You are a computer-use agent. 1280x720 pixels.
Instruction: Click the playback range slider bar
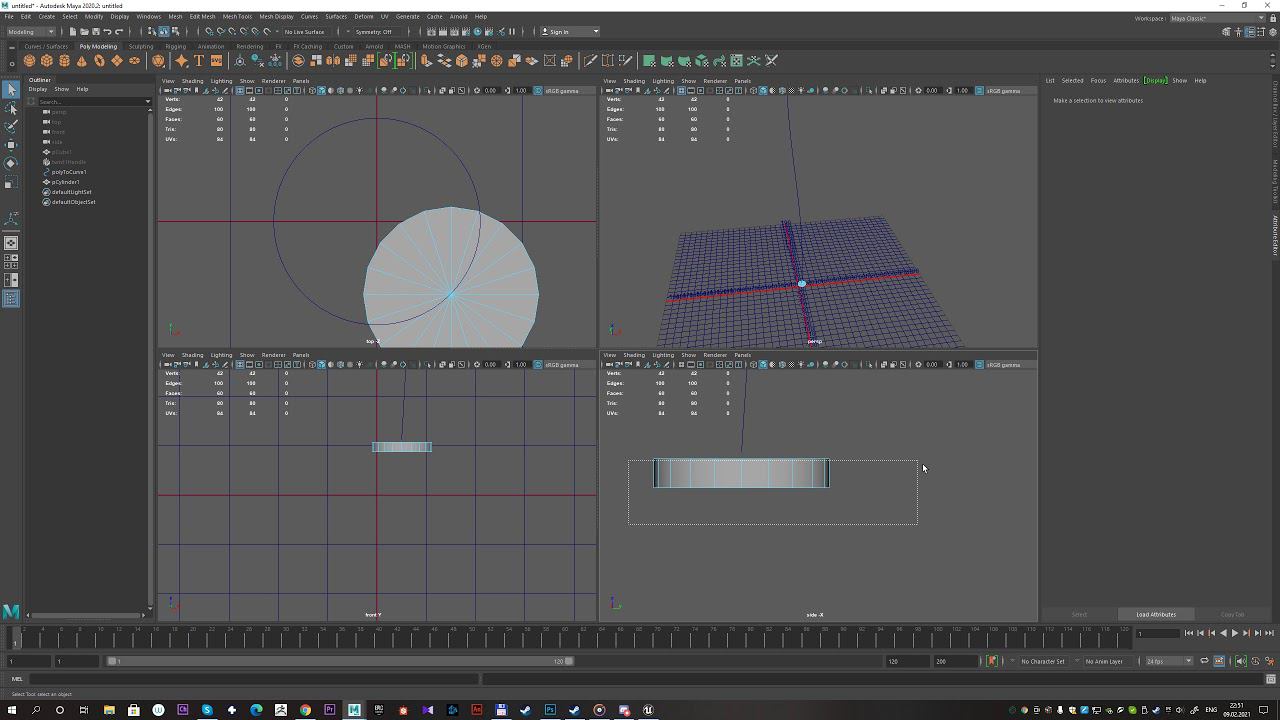pos(340,661)
